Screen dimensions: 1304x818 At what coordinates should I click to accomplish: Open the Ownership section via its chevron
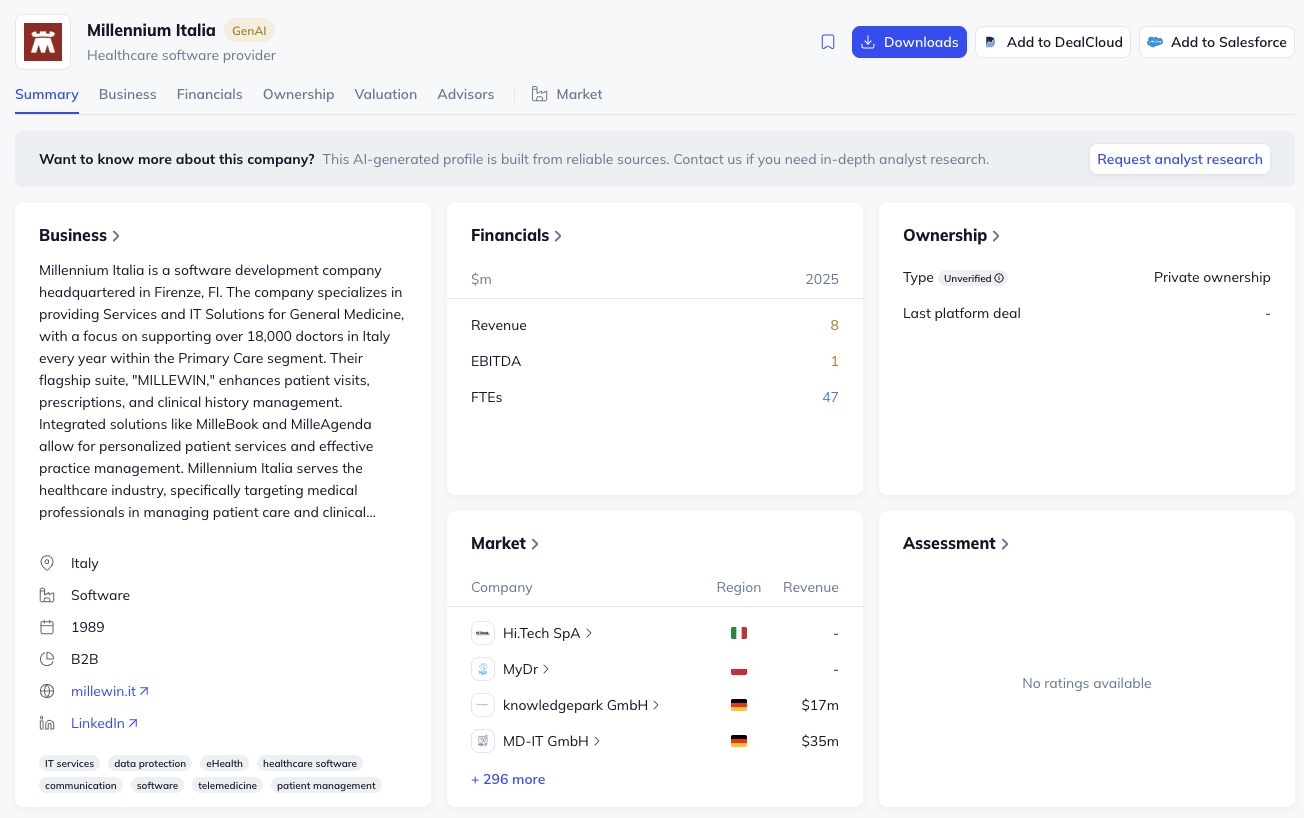[996, 236]
